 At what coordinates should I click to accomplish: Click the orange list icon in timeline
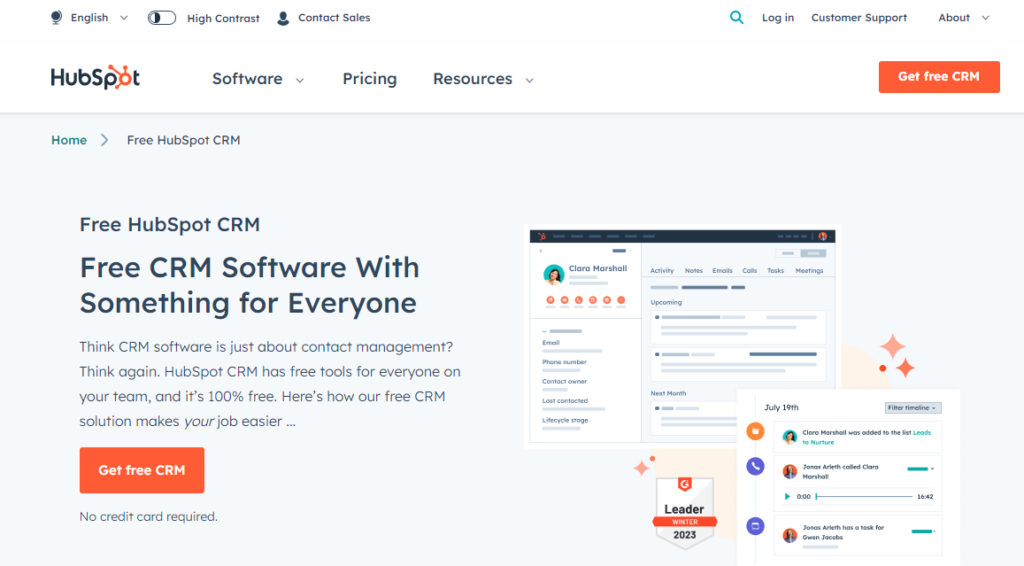(x=755, y=432)
